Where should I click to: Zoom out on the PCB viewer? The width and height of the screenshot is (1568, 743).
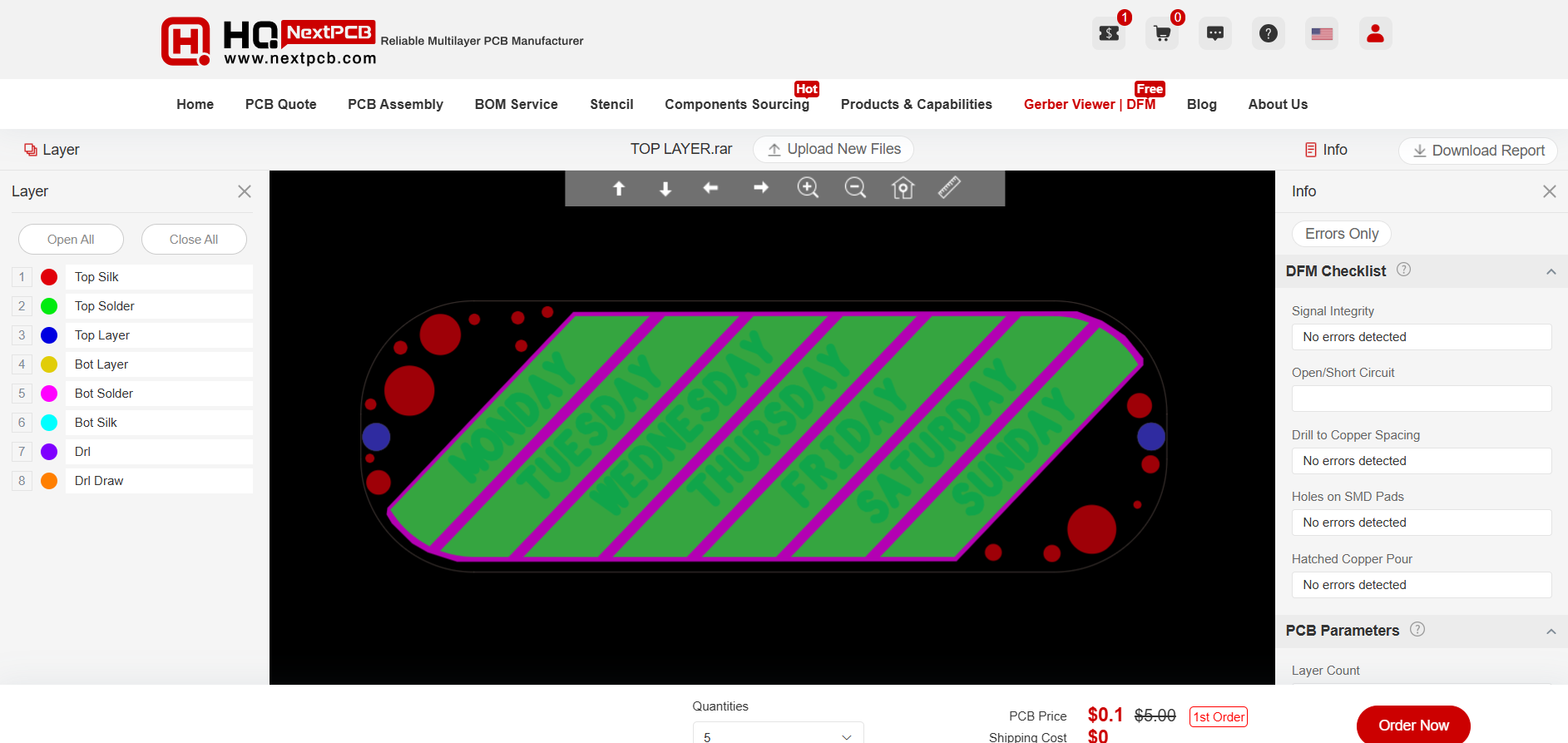click(855, 188)
